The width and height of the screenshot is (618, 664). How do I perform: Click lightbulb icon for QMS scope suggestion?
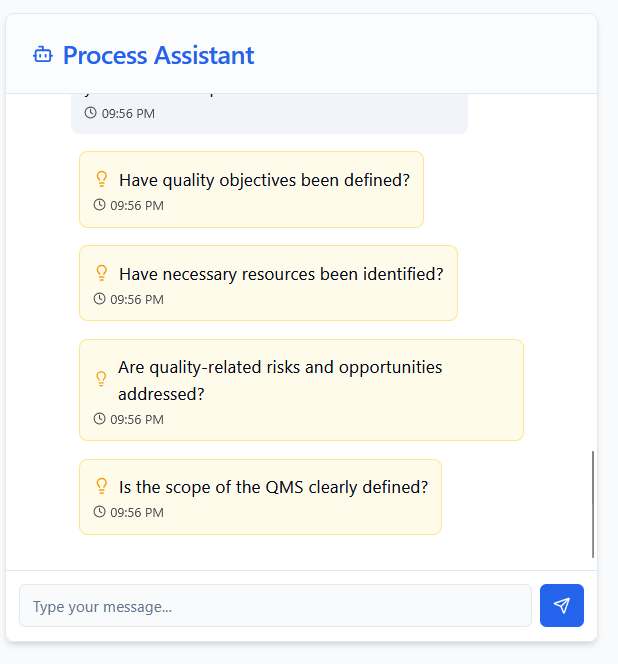[102, 486]
